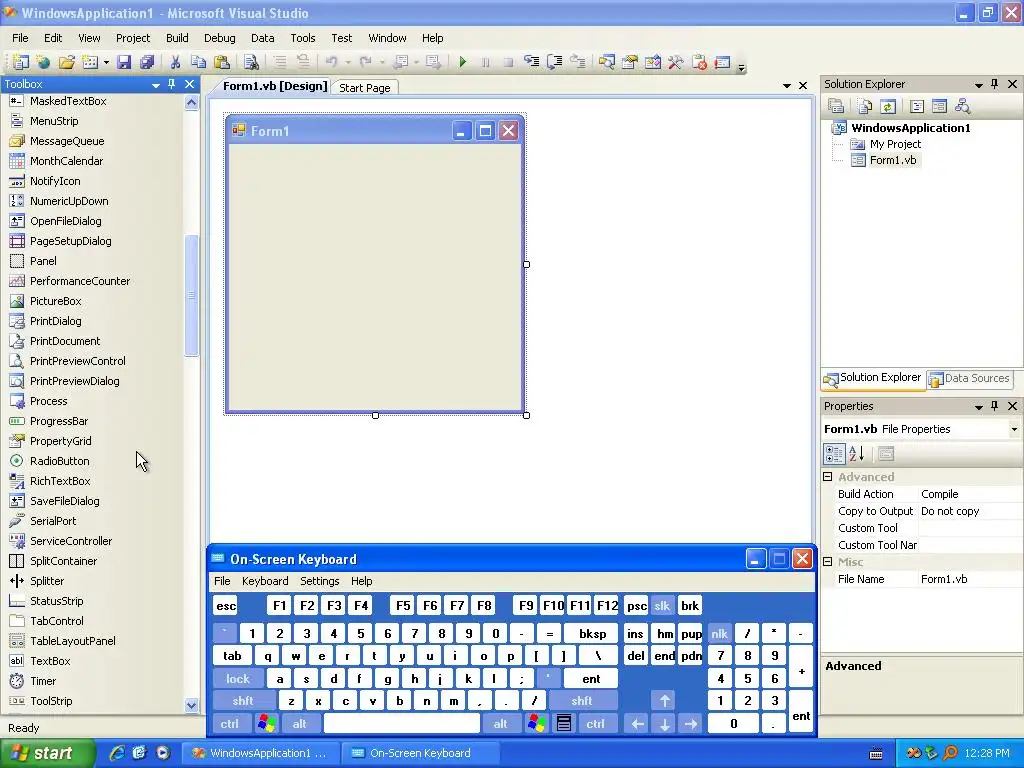The image size is (1024, 768).
Task: Click the Paste clipboard icon
Action: click(222, 62)
